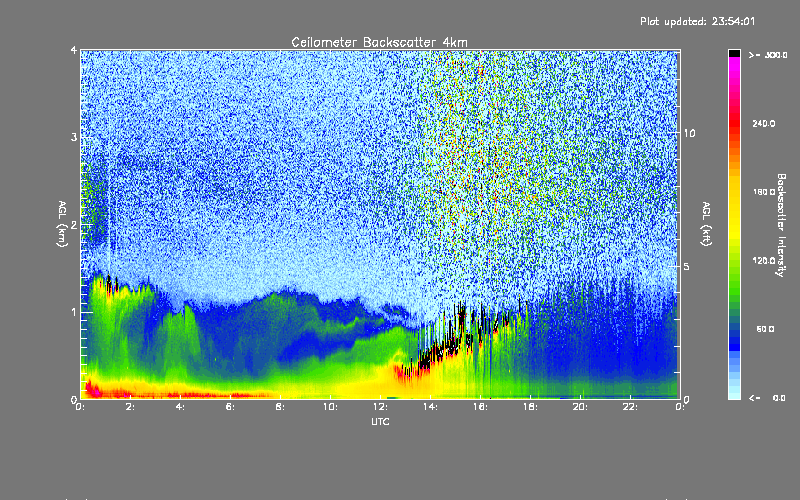Click the 3 km tick on the AGL axis
This screenshot has width=800, height=500.
tap(74, 137)
